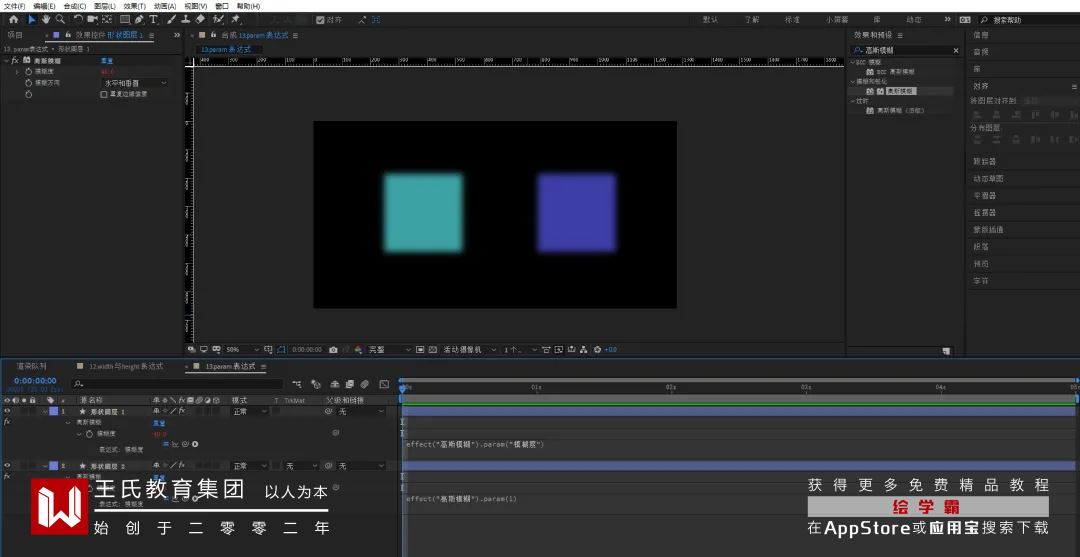Click the 重置 reset link in Effect Controls
This screenshot has height=557, width=1080.
click(x=107, y=61)
